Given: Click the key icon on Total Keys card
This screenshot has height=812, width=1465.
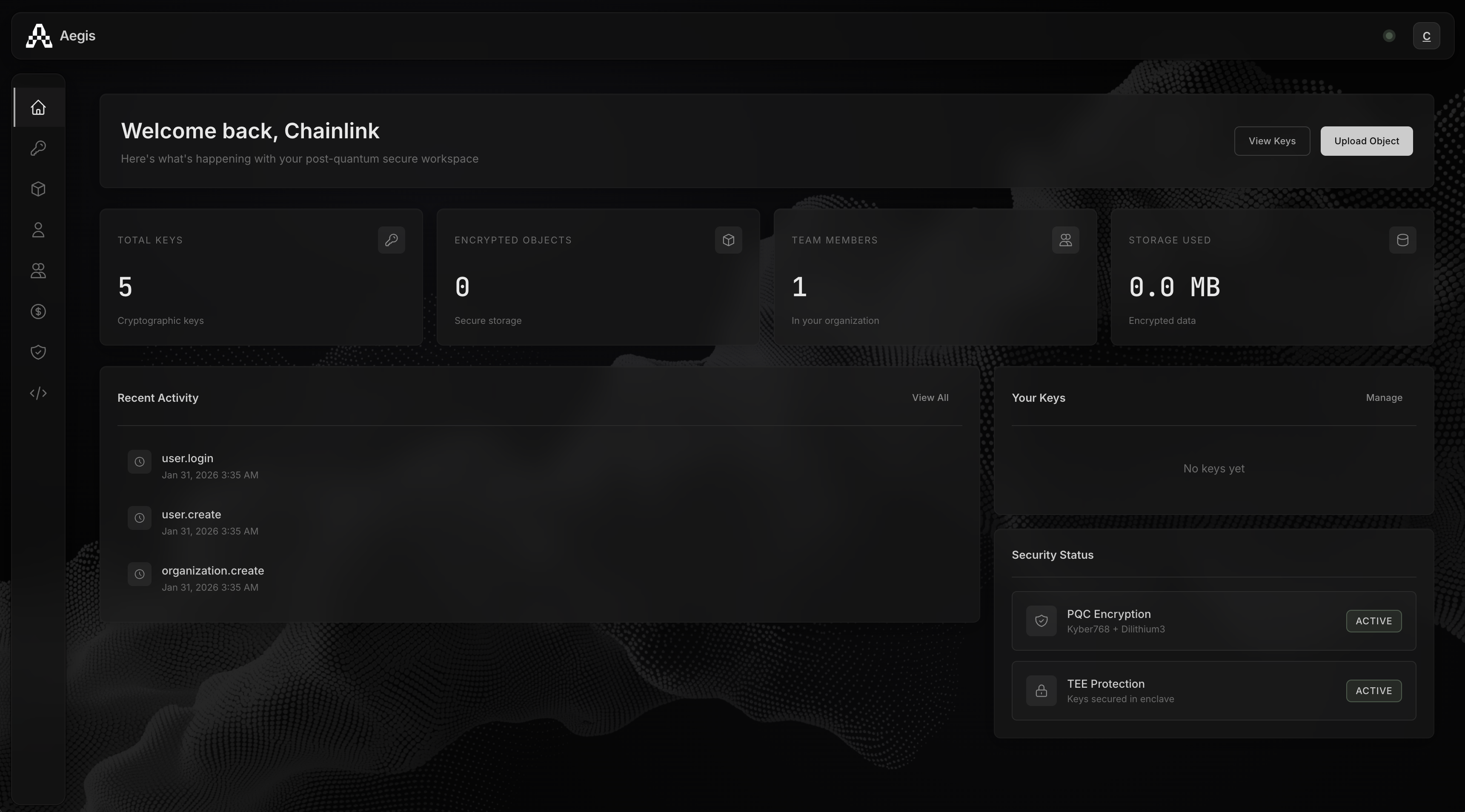Looking at the screenshot, I should [392, 240].
